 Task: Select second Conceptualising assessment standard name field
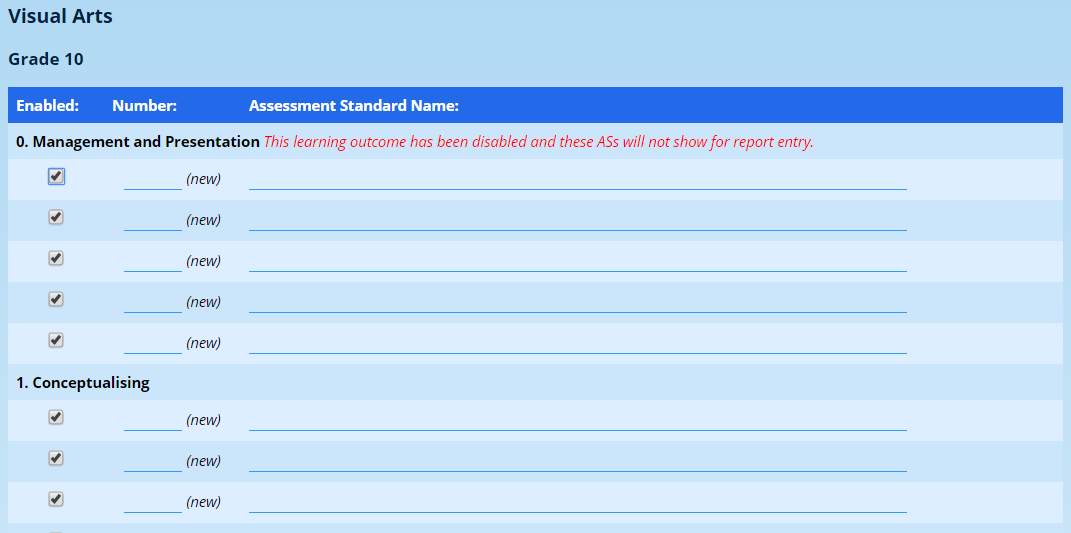pos(577,461)
